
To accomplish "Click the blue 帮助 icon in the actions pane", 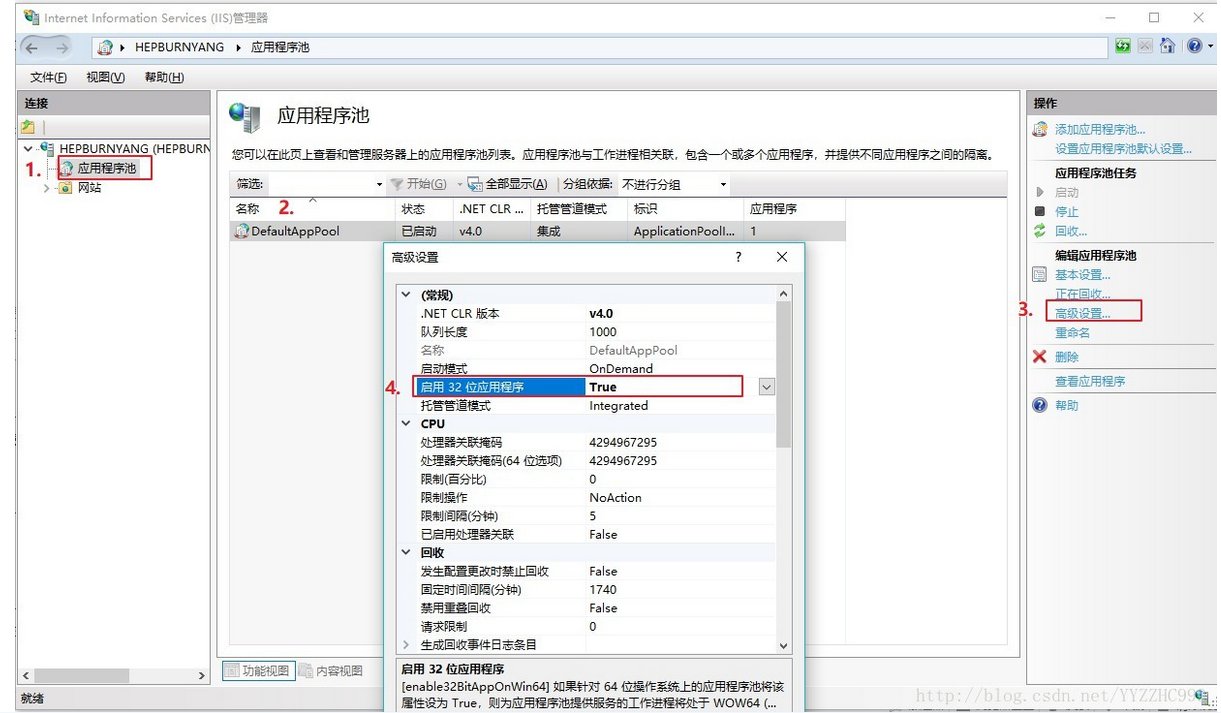I will pos(1040,405).
